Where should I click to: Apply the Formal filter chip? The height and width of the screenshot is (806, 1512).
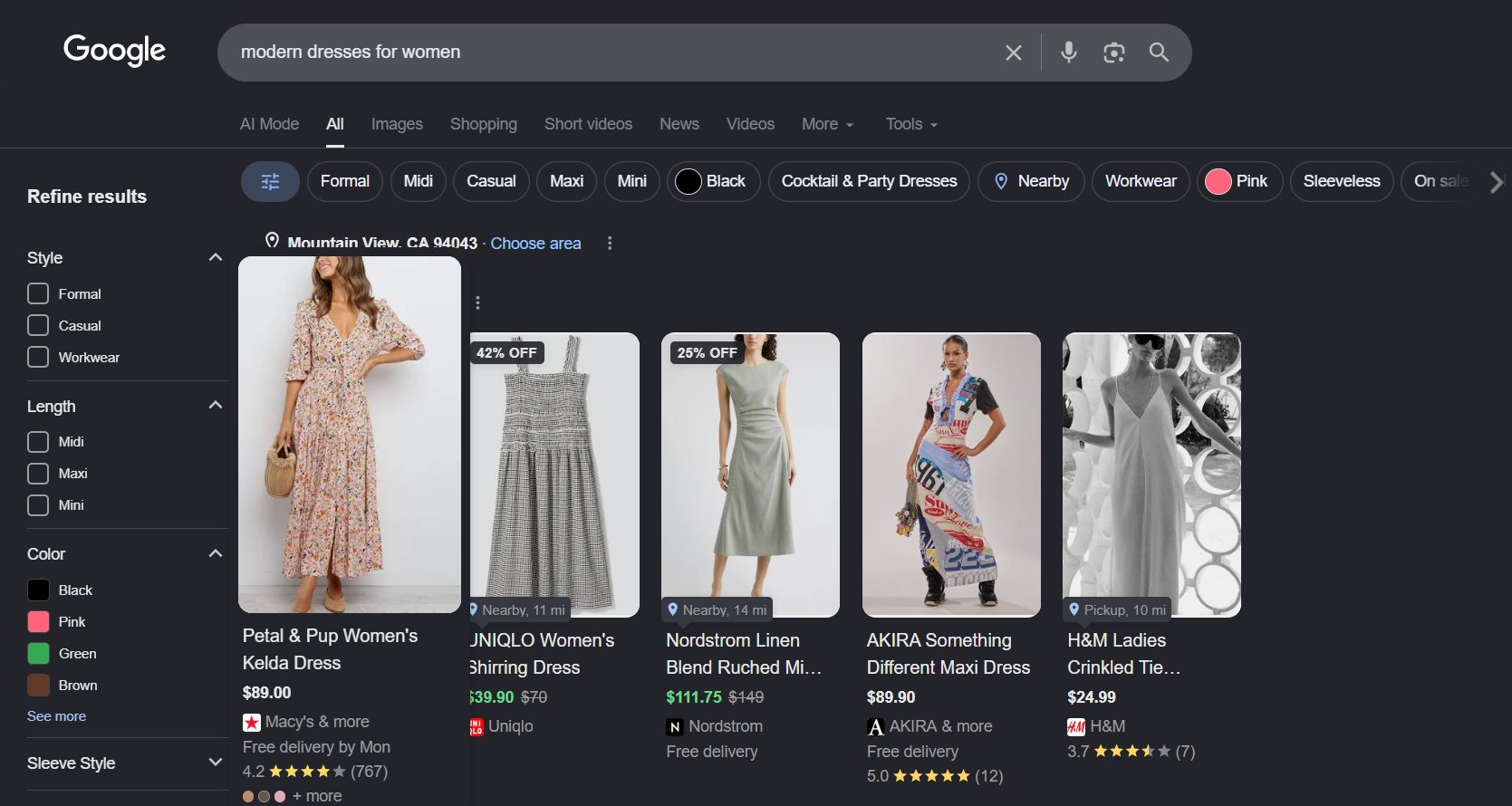click(x=345, y=181)
